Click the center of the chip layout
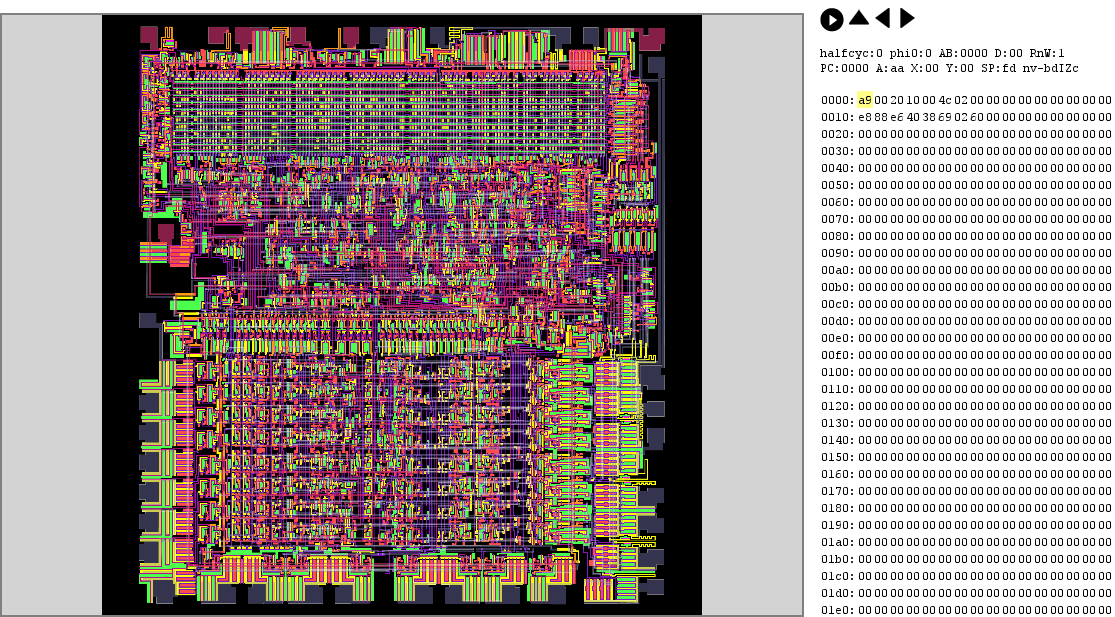The height and width of the screenshot is (617, 1115). click(x=402, y=315)
